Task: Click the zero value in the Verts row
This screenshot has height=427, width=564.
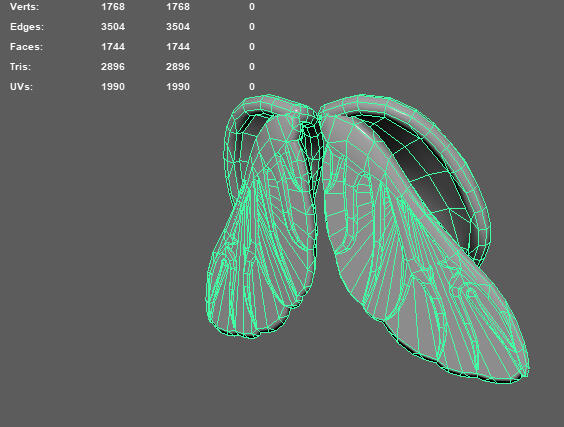Action: coord(252,7)
